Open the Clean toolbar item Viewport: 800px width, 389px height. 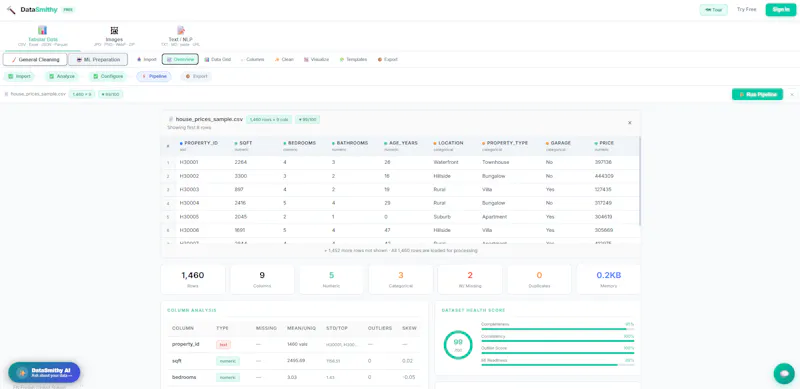coord(284,59)
